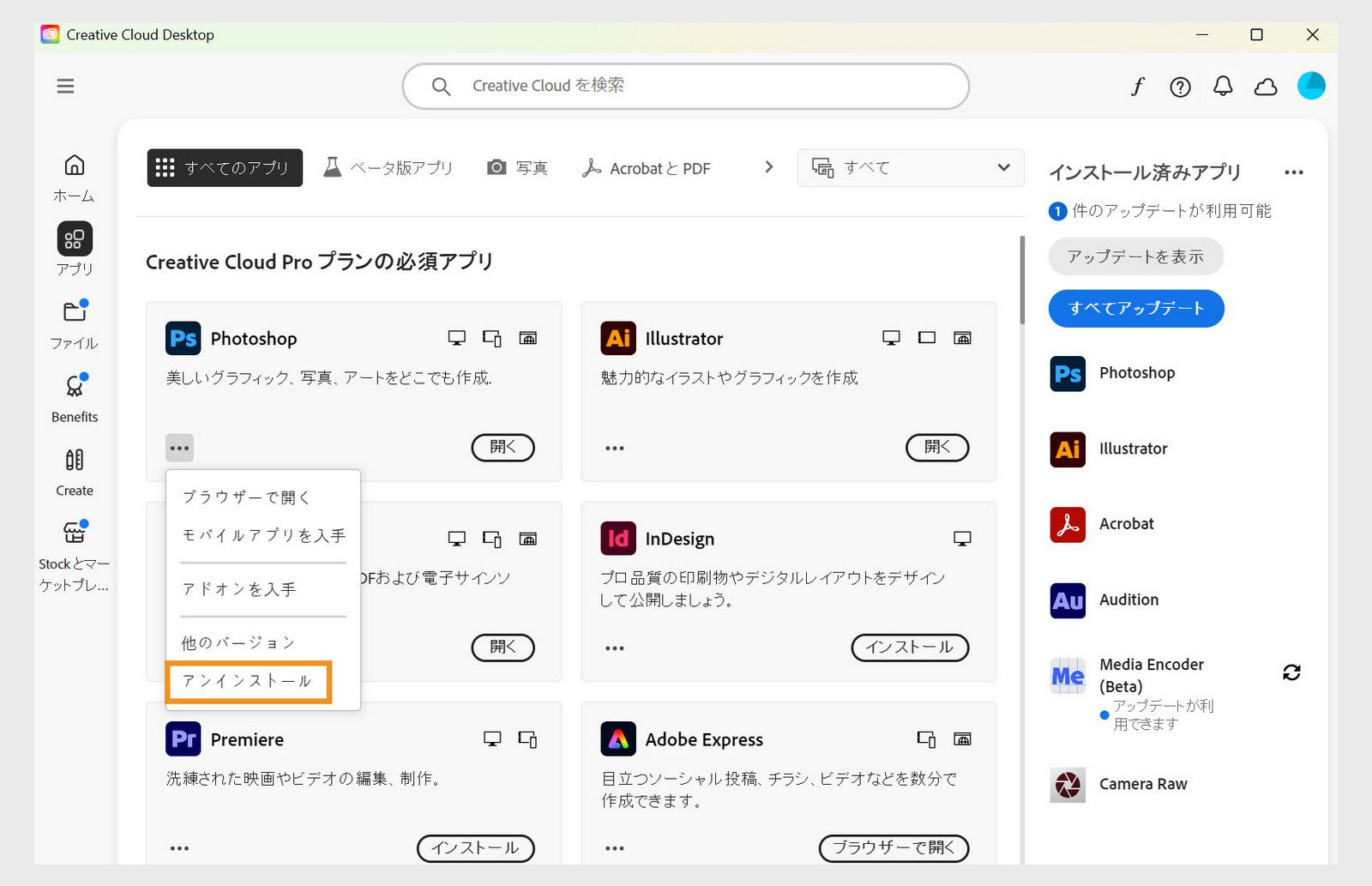
Task: Click インストール on the InDesign card
Action: (909, 648)
